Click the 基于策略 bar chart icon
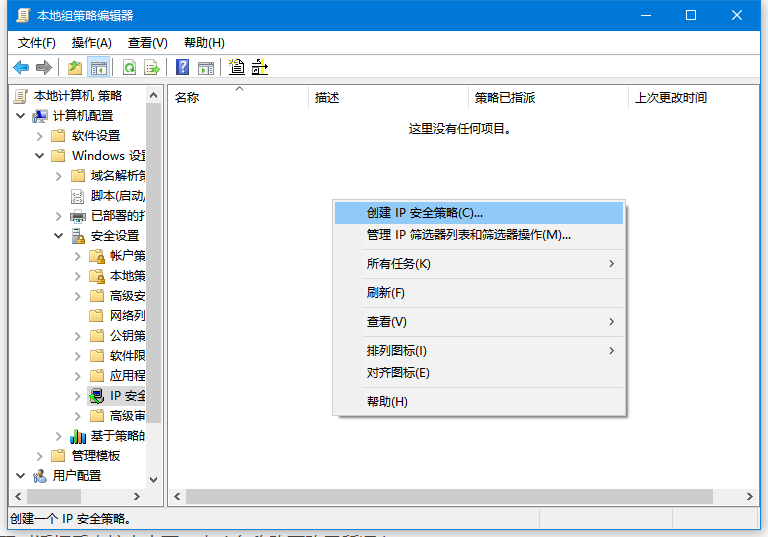Image resolution: width=768 pixels, height=537 pixels. [x=78, y=436]
